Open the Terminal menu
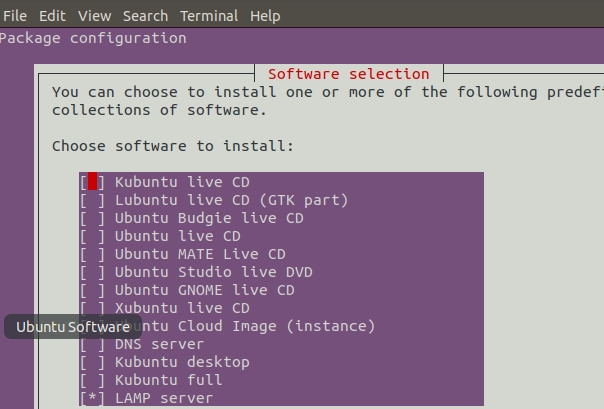604x409 pixels. click(x=209, y=16)
